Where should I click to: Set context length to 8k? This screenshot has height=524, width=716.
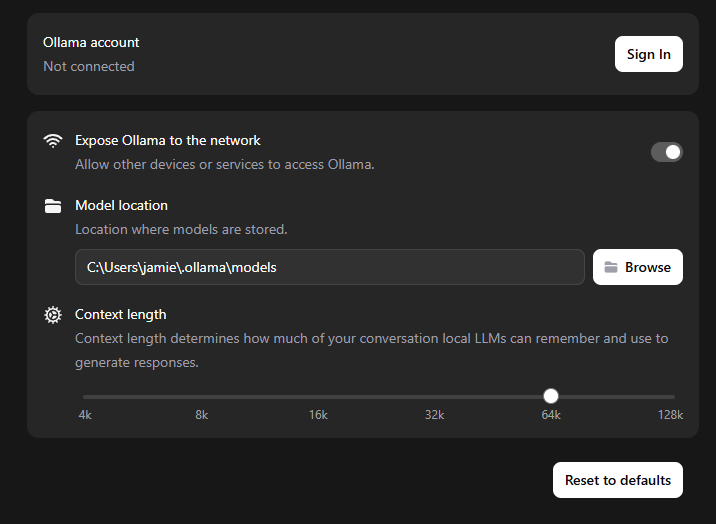201,397
